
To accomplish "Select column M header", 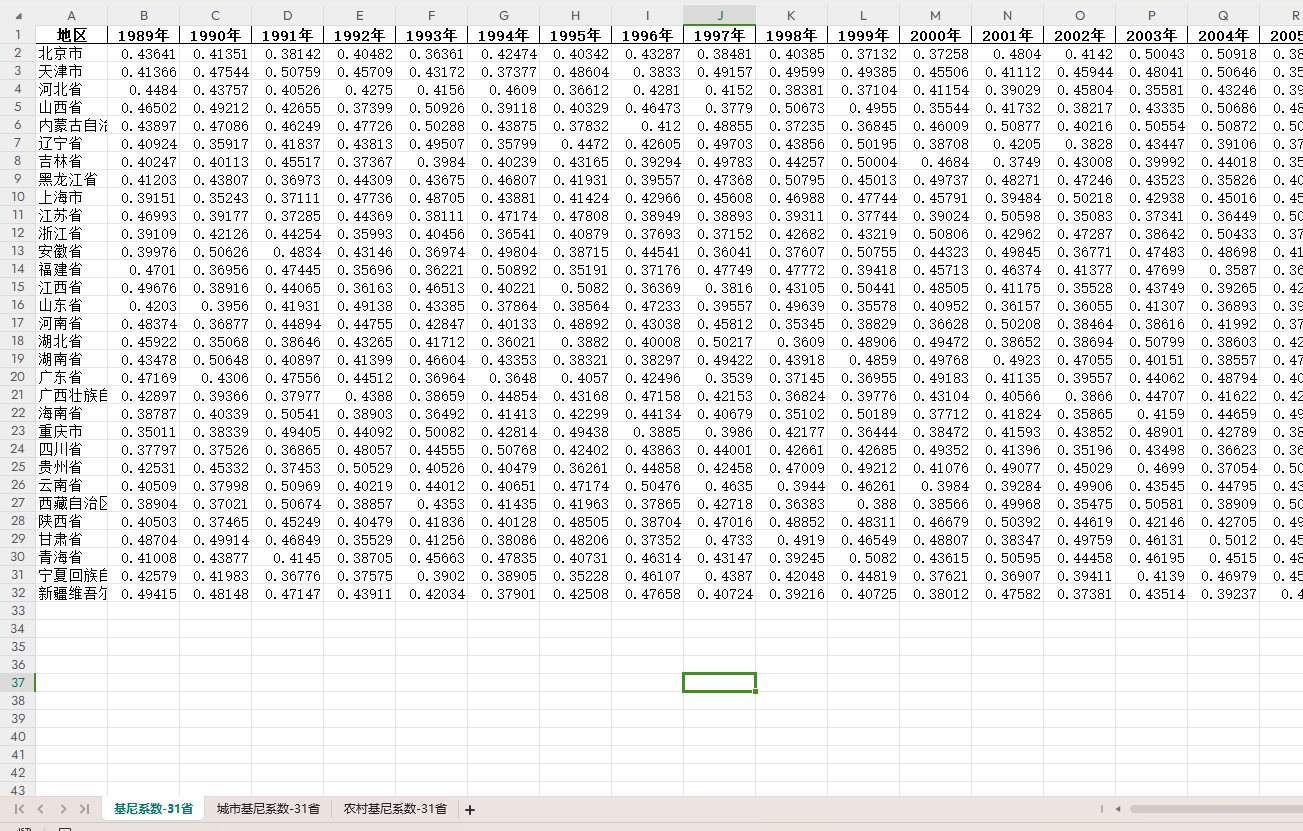I will click(x=935, y=15).
